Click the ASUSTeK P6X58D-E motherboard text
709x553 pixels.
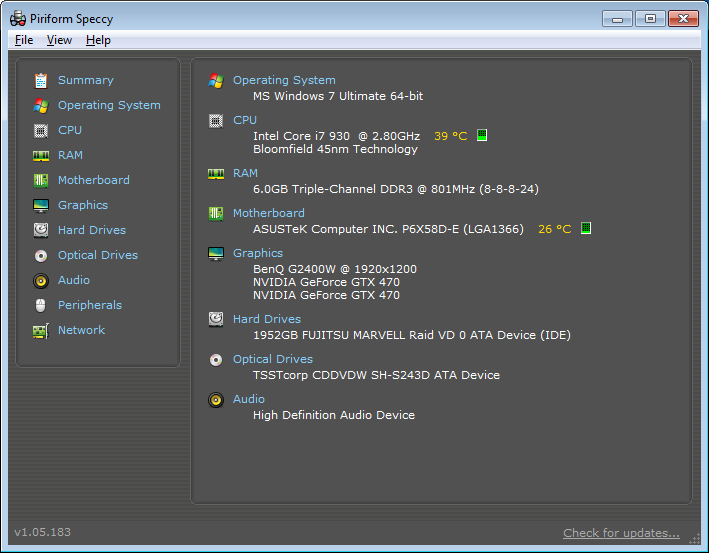(388, 229)
